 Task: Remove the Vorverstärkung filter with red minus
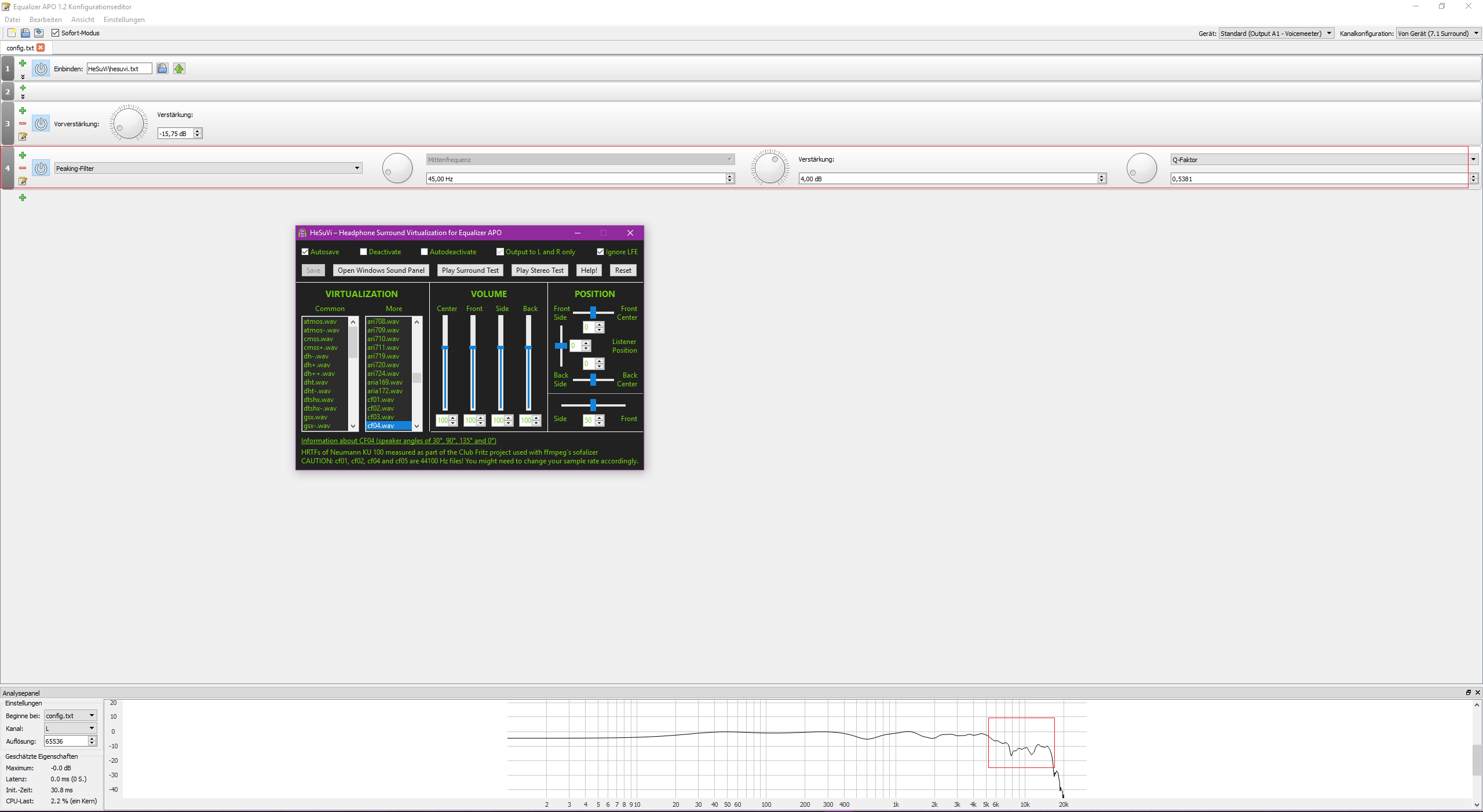point(23,123)
